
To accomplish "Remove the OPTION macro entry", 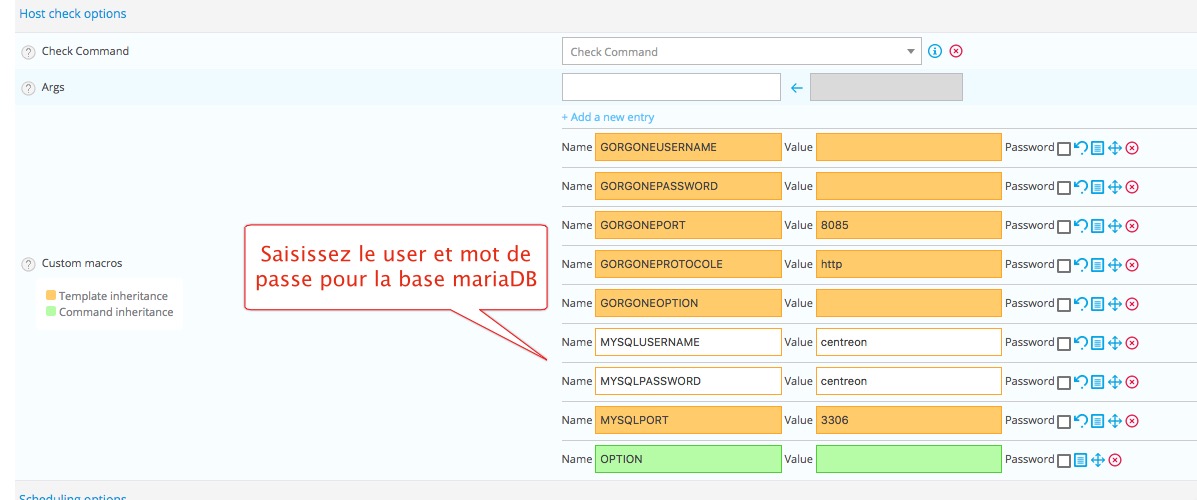I will click(1115, 459).
